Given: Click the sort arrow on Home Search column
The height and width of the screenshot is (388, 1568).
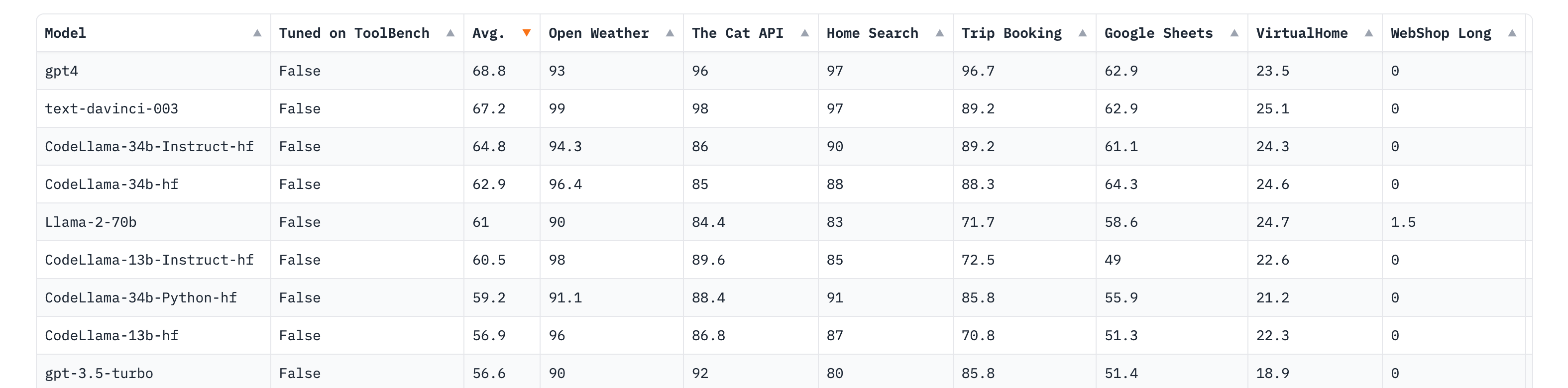Looking at the screenshot, I should (940, 33).
